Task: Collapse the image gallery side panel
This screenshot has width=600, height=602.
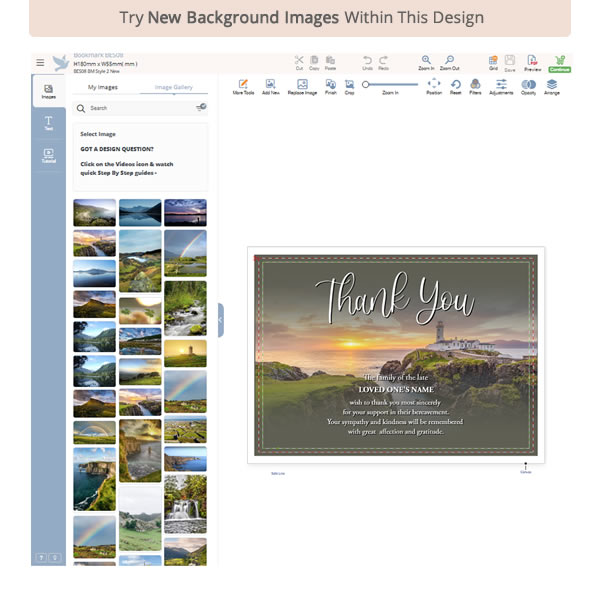Action: 220,320
